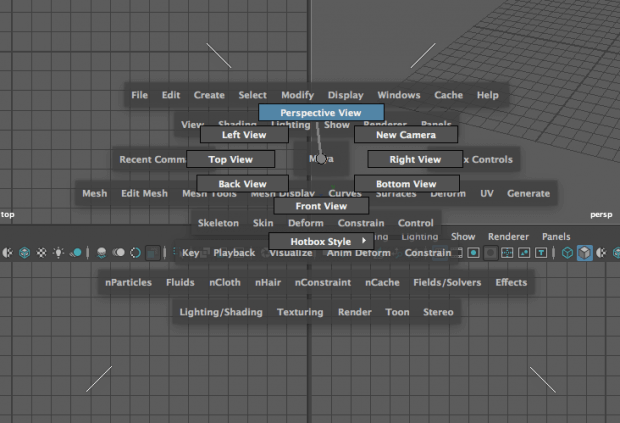Open the Effects hotbox menu
620x423 pixels.
pos(511,282)
